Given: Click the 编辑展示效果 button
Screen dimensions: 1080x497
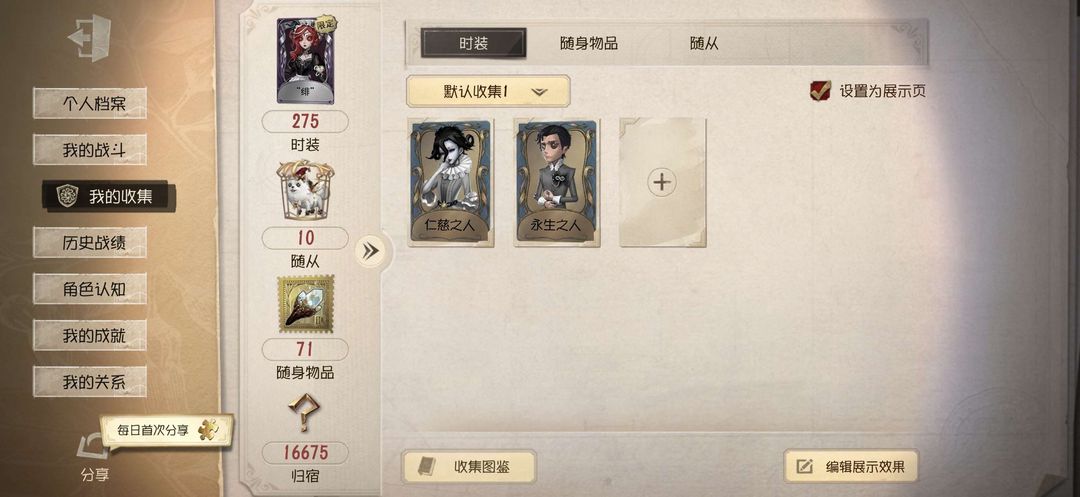Looking at the screenshot, I should (852, 467).
